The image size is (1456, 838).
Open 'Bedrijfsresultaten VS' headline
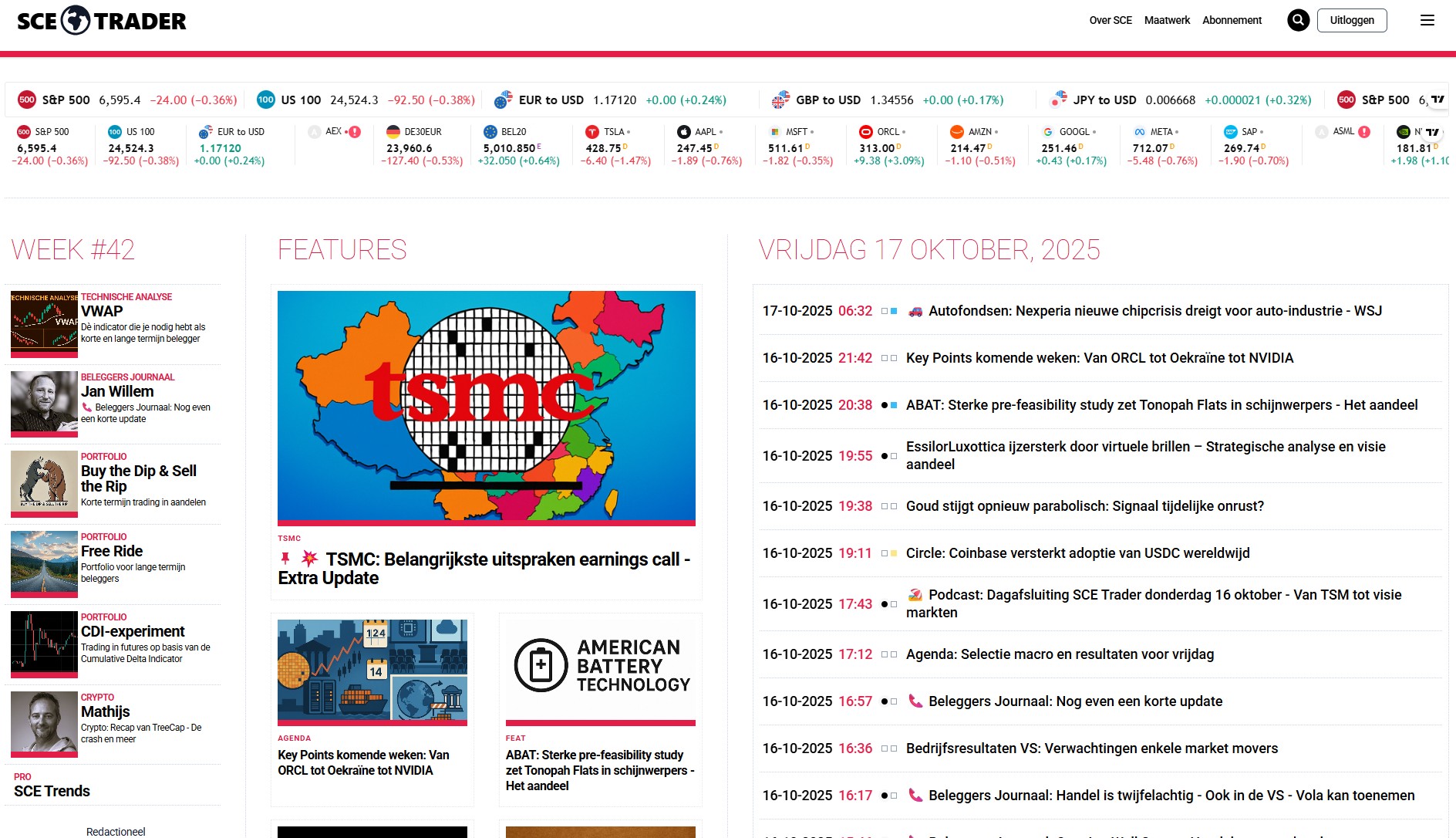click(1092, 748)
